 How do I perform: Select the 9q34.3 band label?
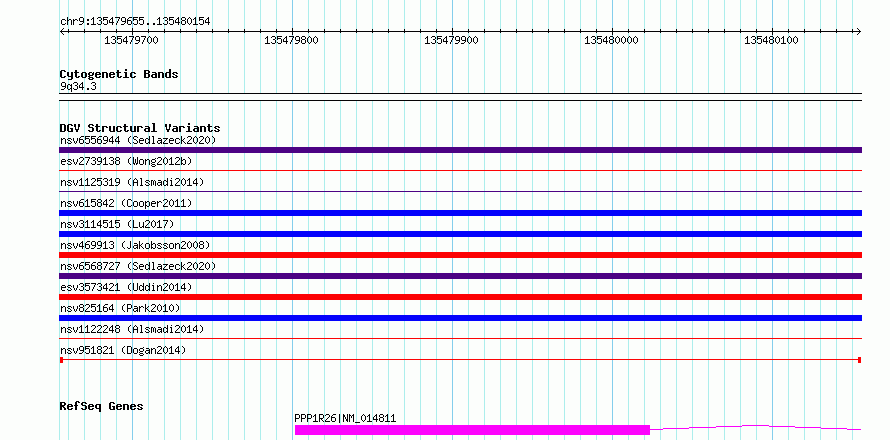tap(78, 86)
